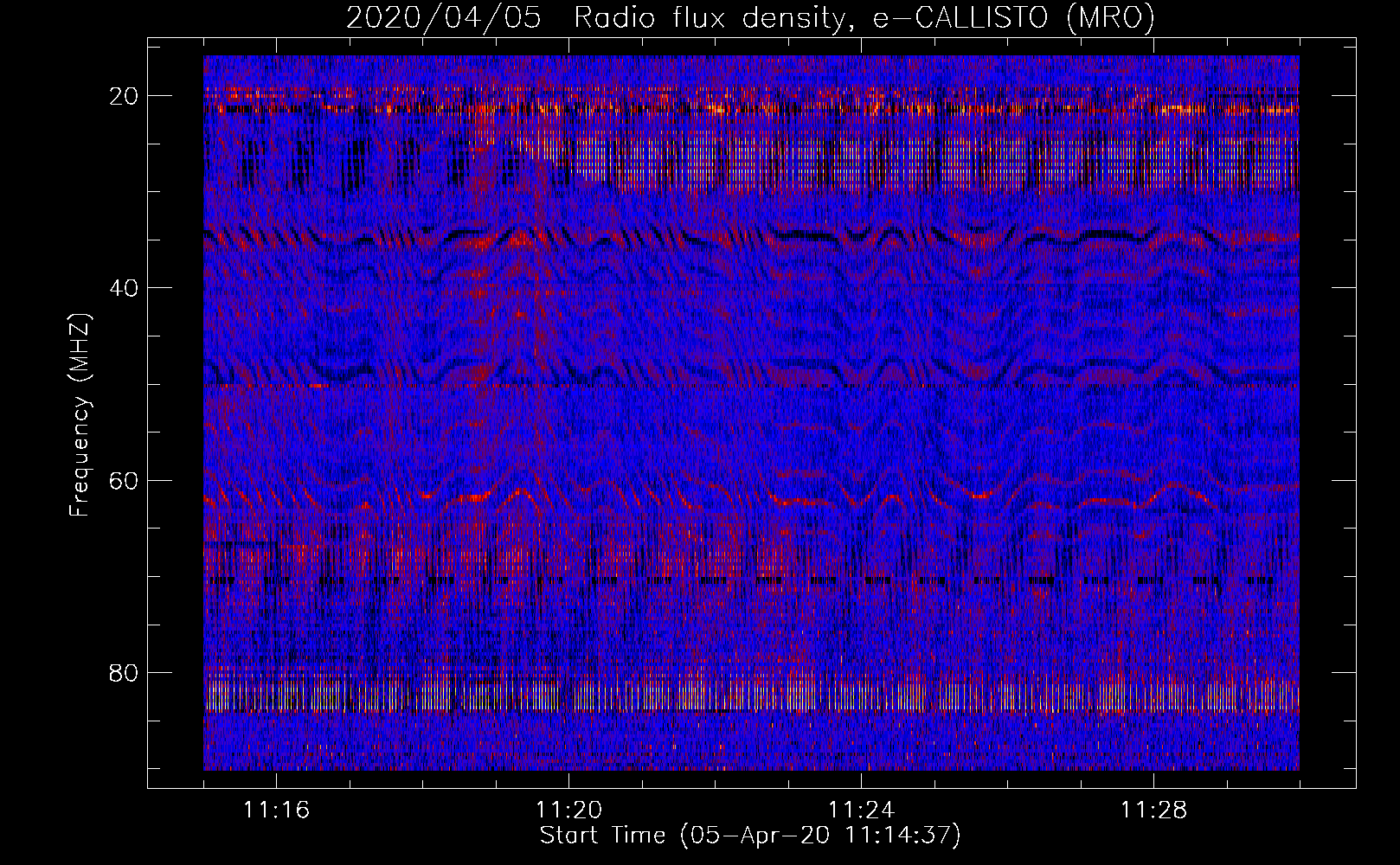This screenshot has width=1400, height=865.
Task: Click the 11:16 time tick label
Action: tap(276, 811)
